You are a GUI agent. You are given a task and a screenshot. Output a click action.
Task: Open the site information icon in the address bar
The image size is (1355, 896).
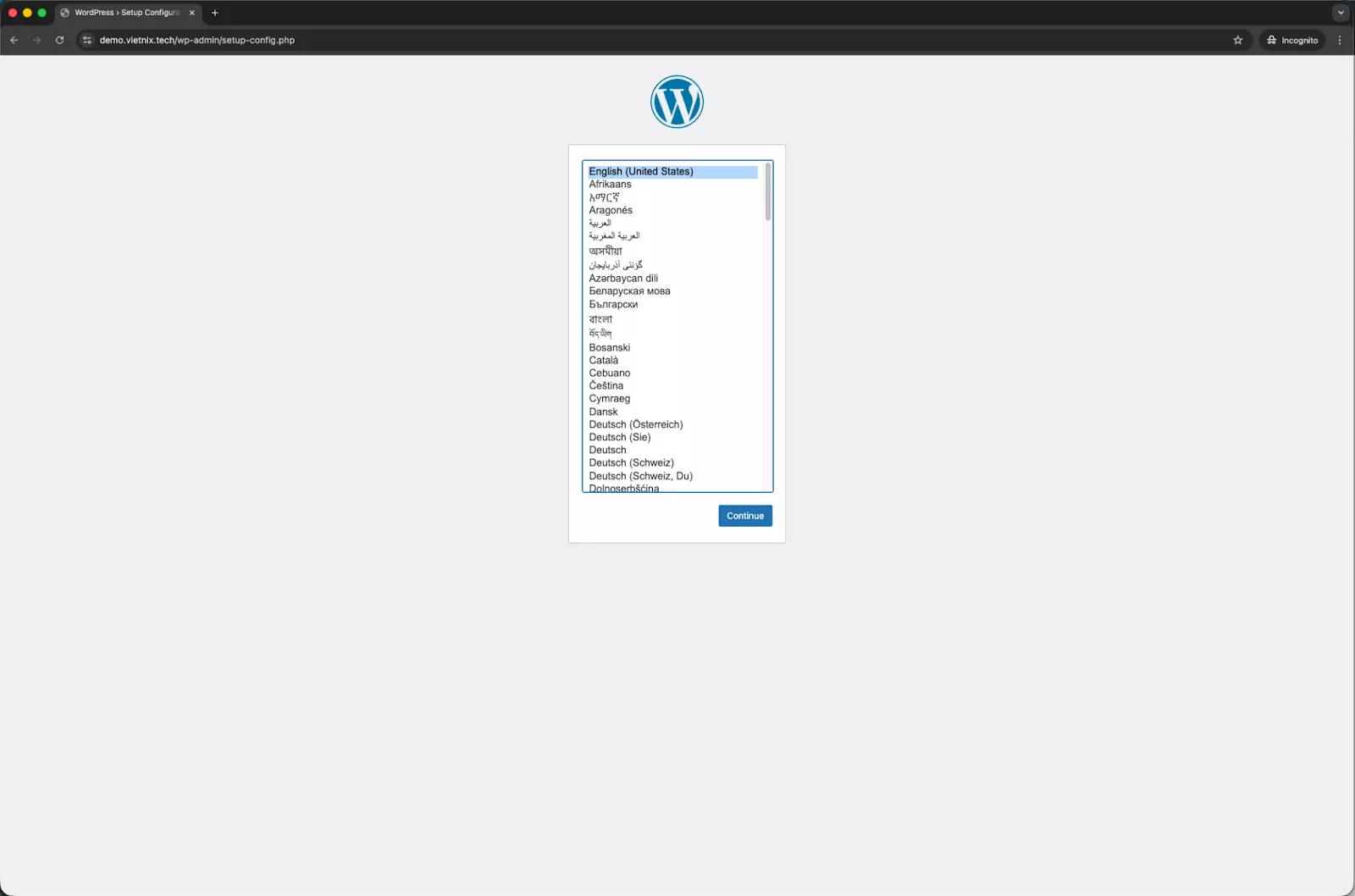click(x=87, y=40)
